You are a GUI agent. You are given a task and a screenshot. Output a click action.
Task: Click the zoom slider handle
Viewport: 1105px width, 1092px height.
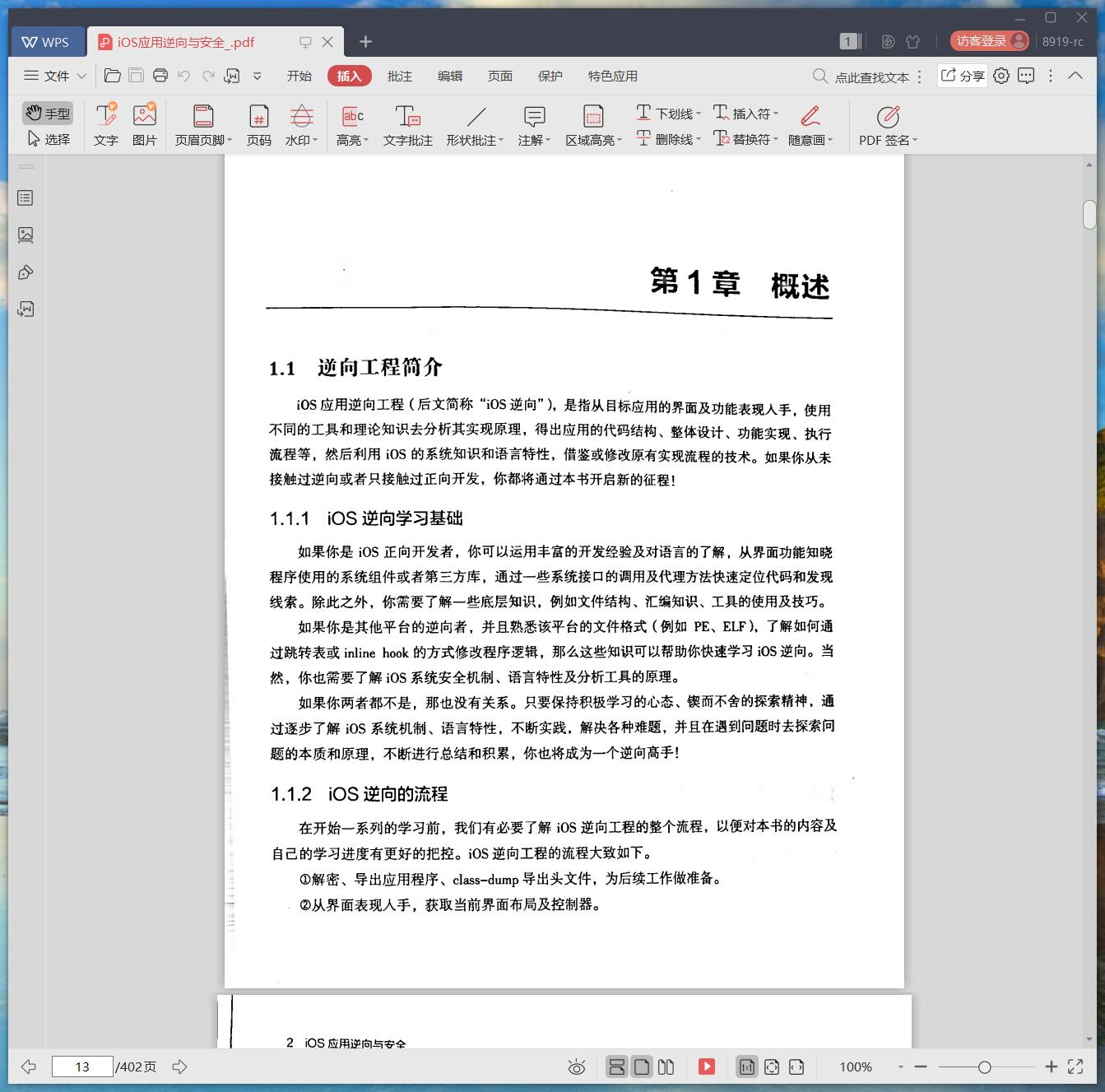984,1067
